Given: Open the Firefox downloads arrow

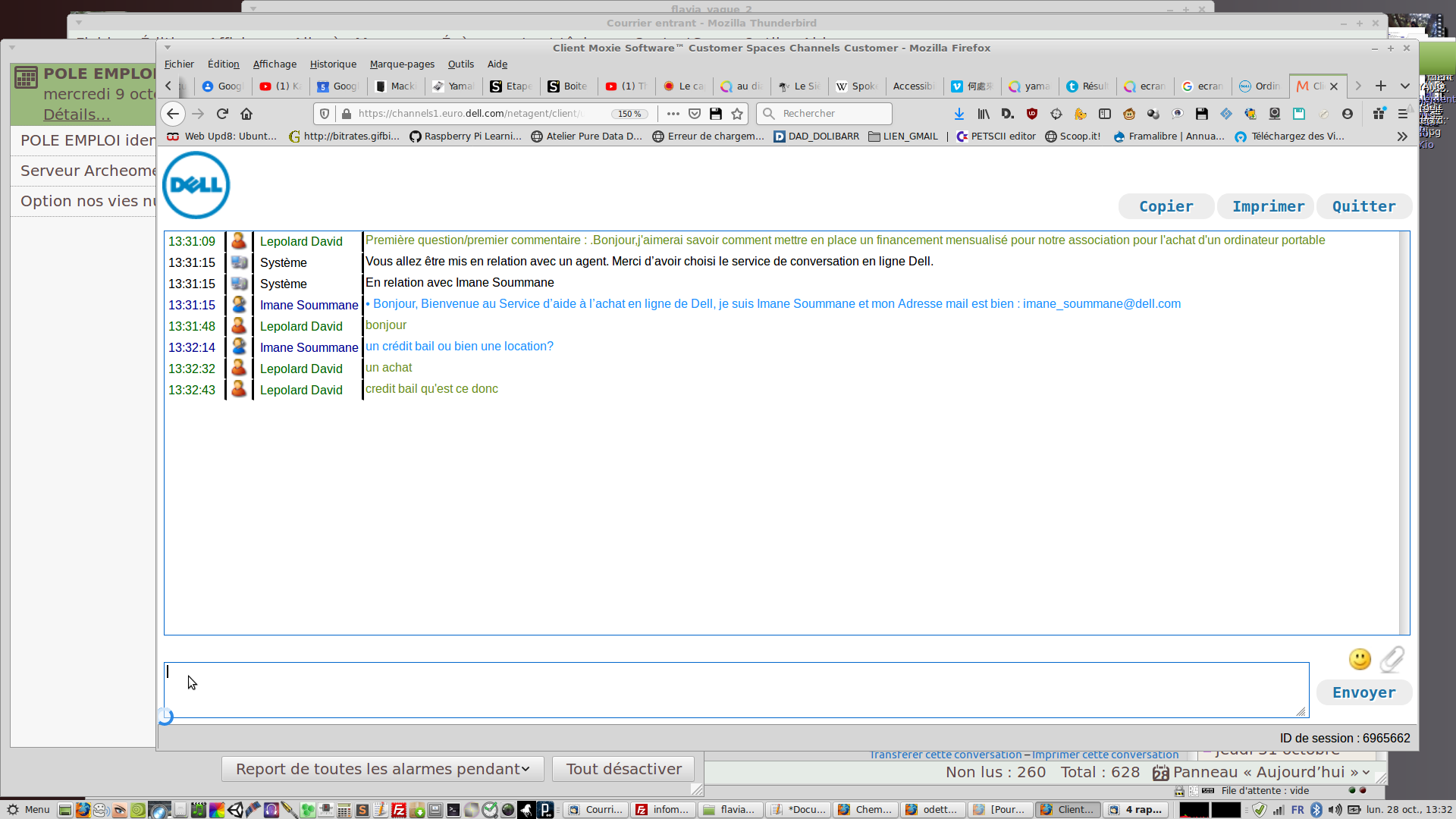Looking at the screenshot, I should 959,114.
